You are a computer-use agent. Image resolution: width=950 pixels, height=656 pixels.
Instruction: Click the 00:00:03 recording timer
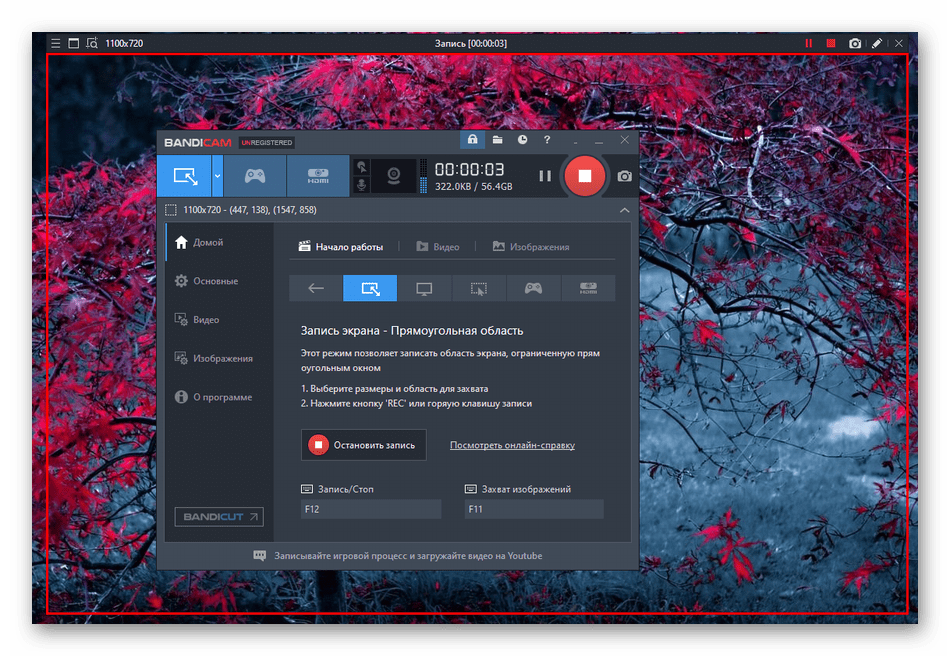pos(470,170)
